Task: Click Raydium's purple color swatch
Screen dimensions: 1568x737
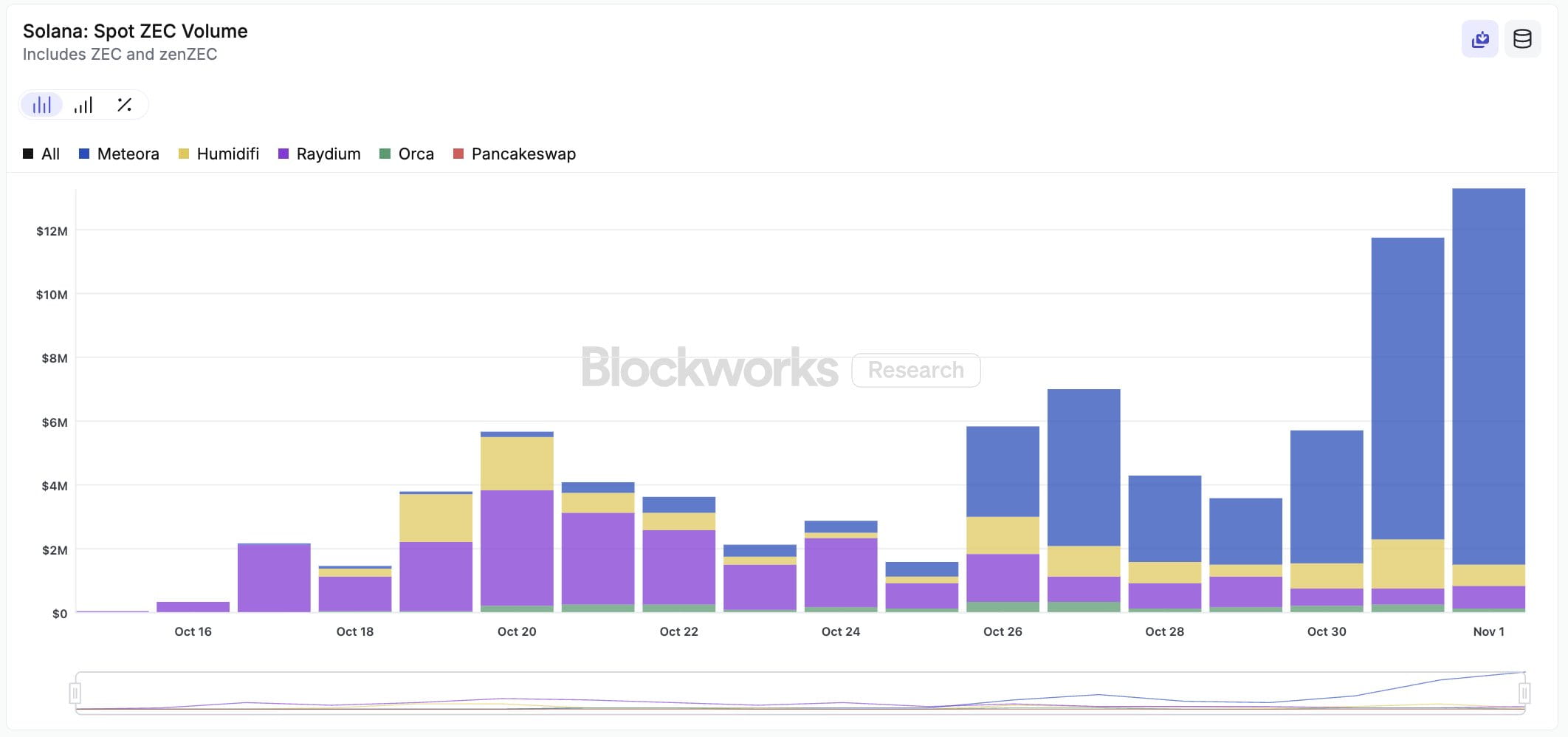Action: (x=283, y=154)
